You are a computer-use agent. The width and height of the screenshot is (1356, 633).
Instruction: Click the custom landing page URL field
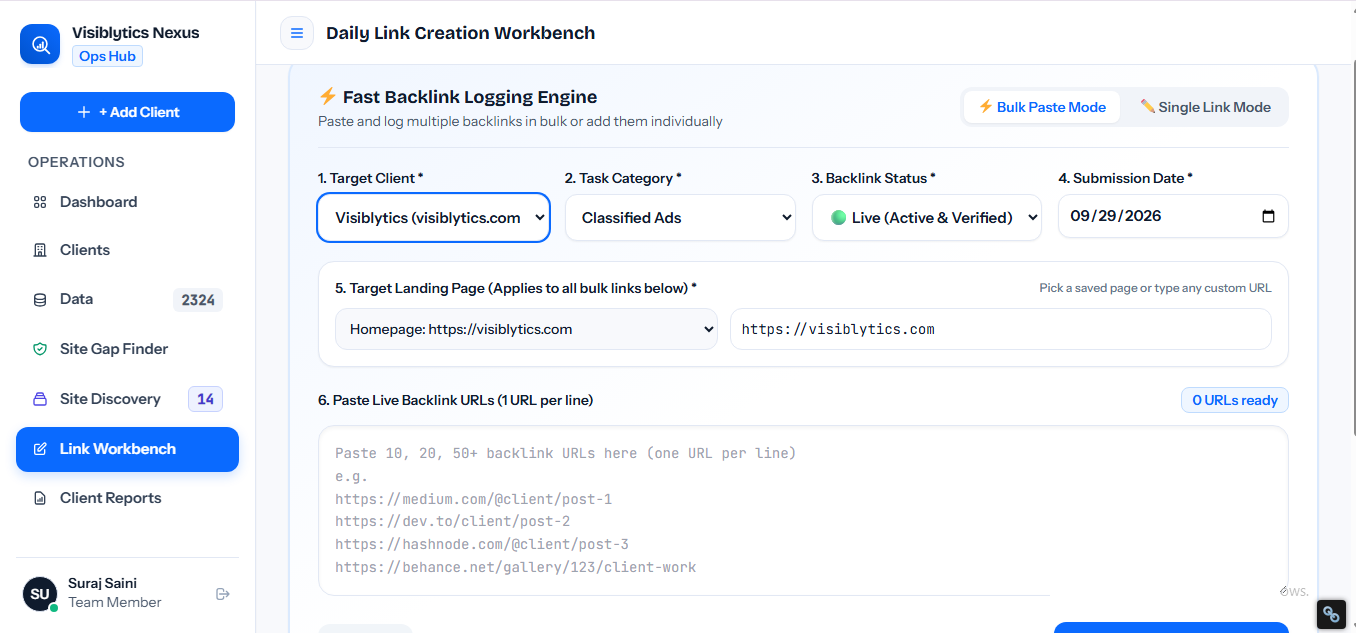coord(1001,329)
